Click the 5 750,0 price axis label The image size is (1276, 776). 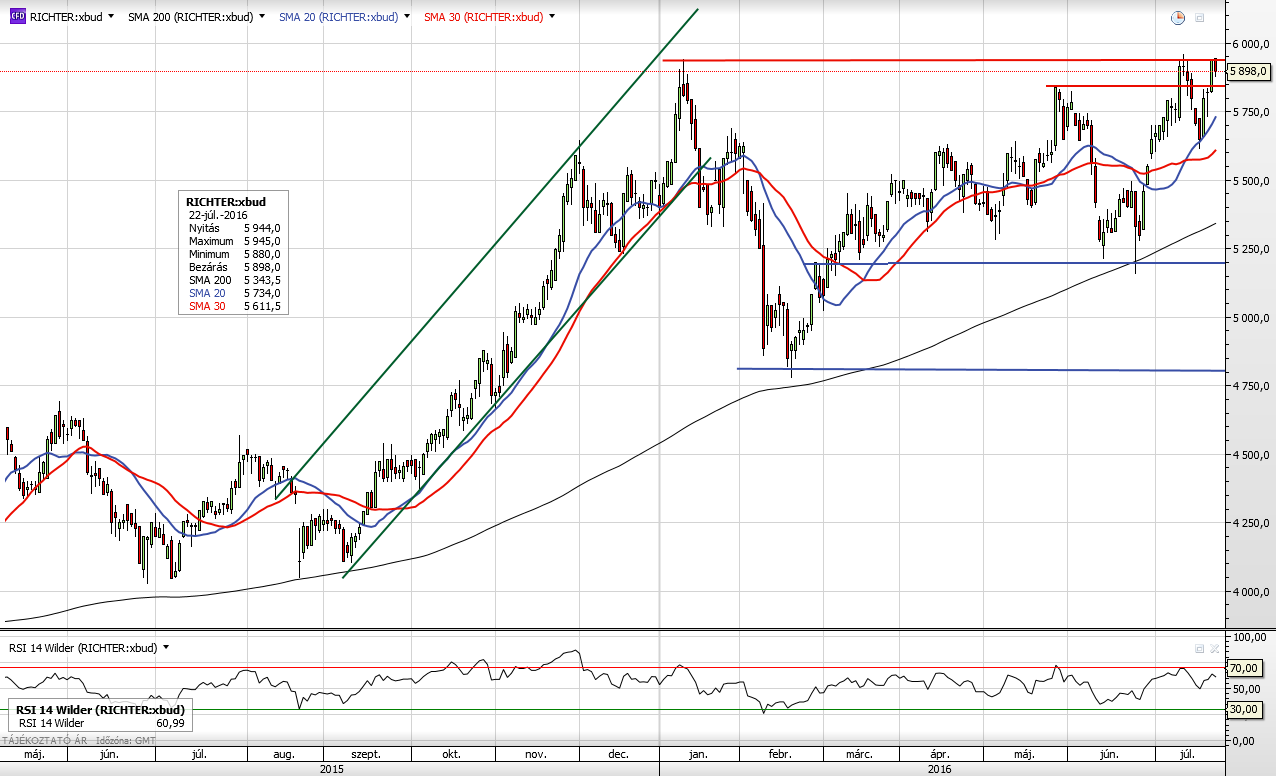point(1249,113)
